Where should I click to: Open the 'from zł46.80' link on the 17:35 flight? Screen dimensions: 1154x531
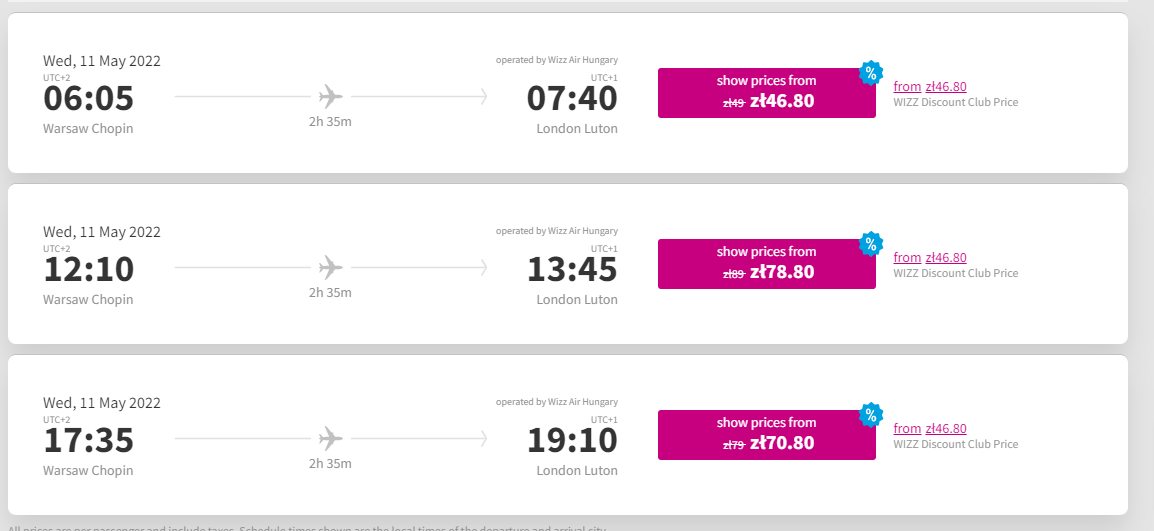pos(930,429)
